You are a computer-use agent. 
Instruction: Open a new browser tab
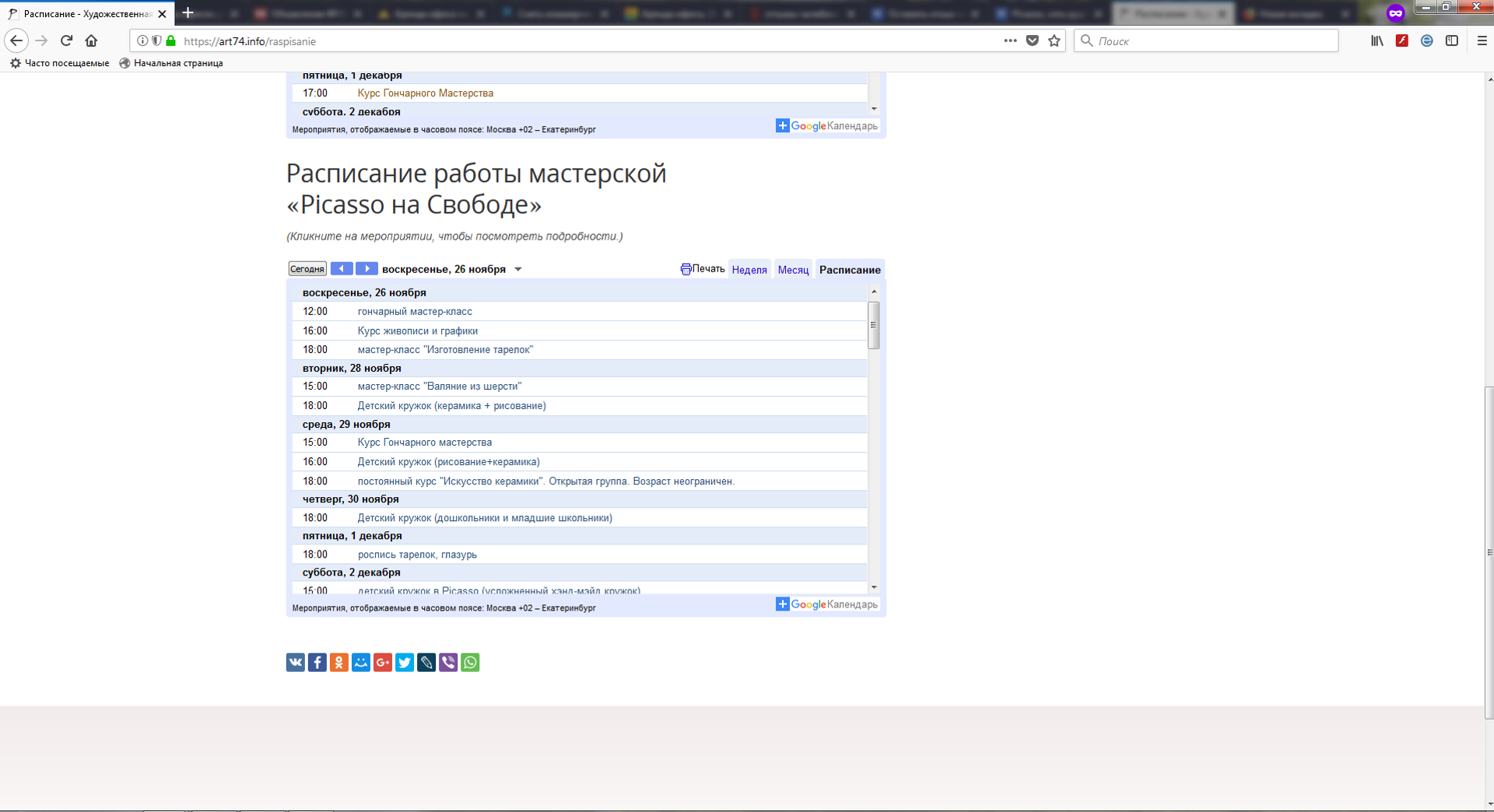click(188, 13)
